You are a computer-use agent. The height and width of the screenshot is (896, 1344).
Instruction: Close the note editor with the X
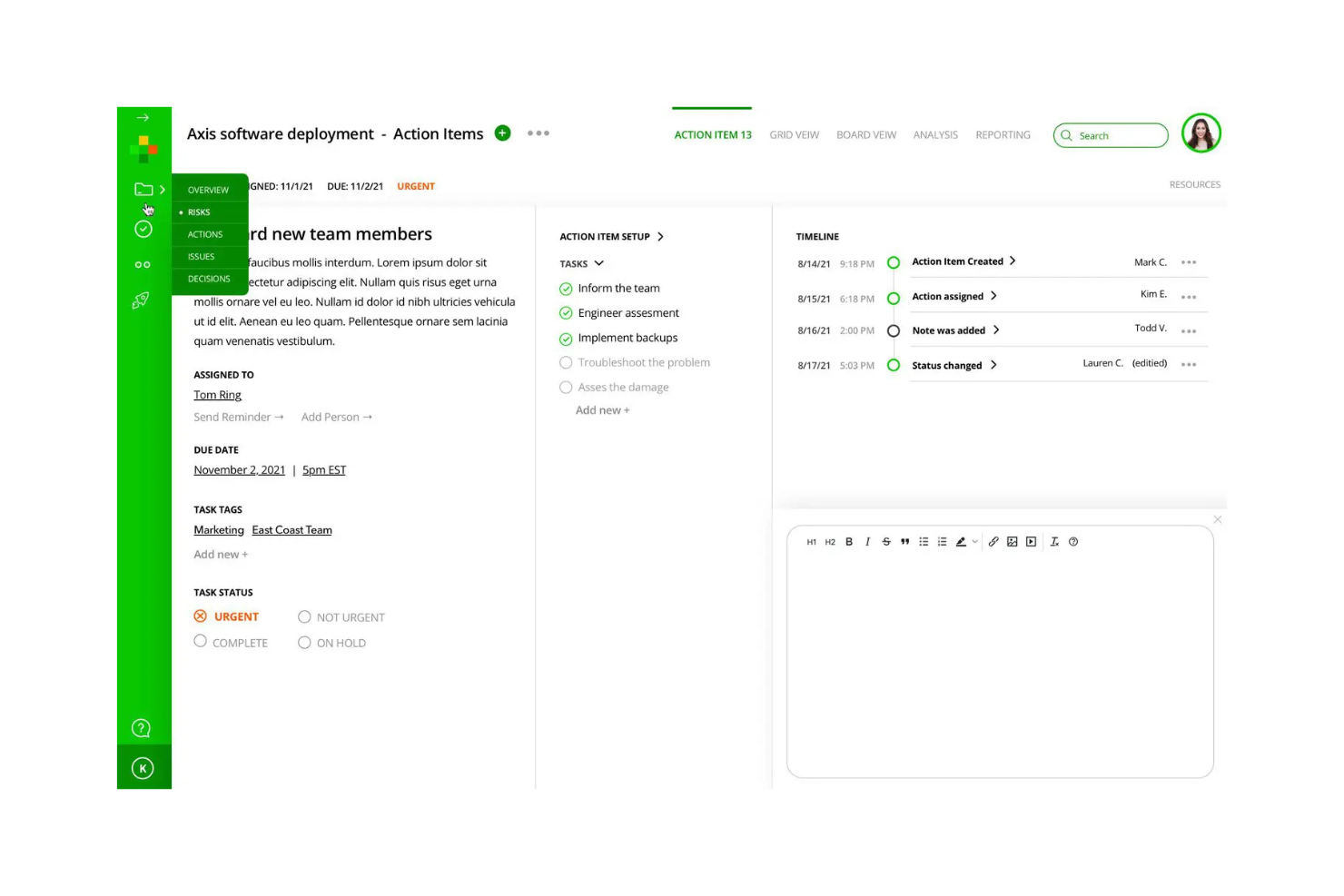tap(1218, 519)
